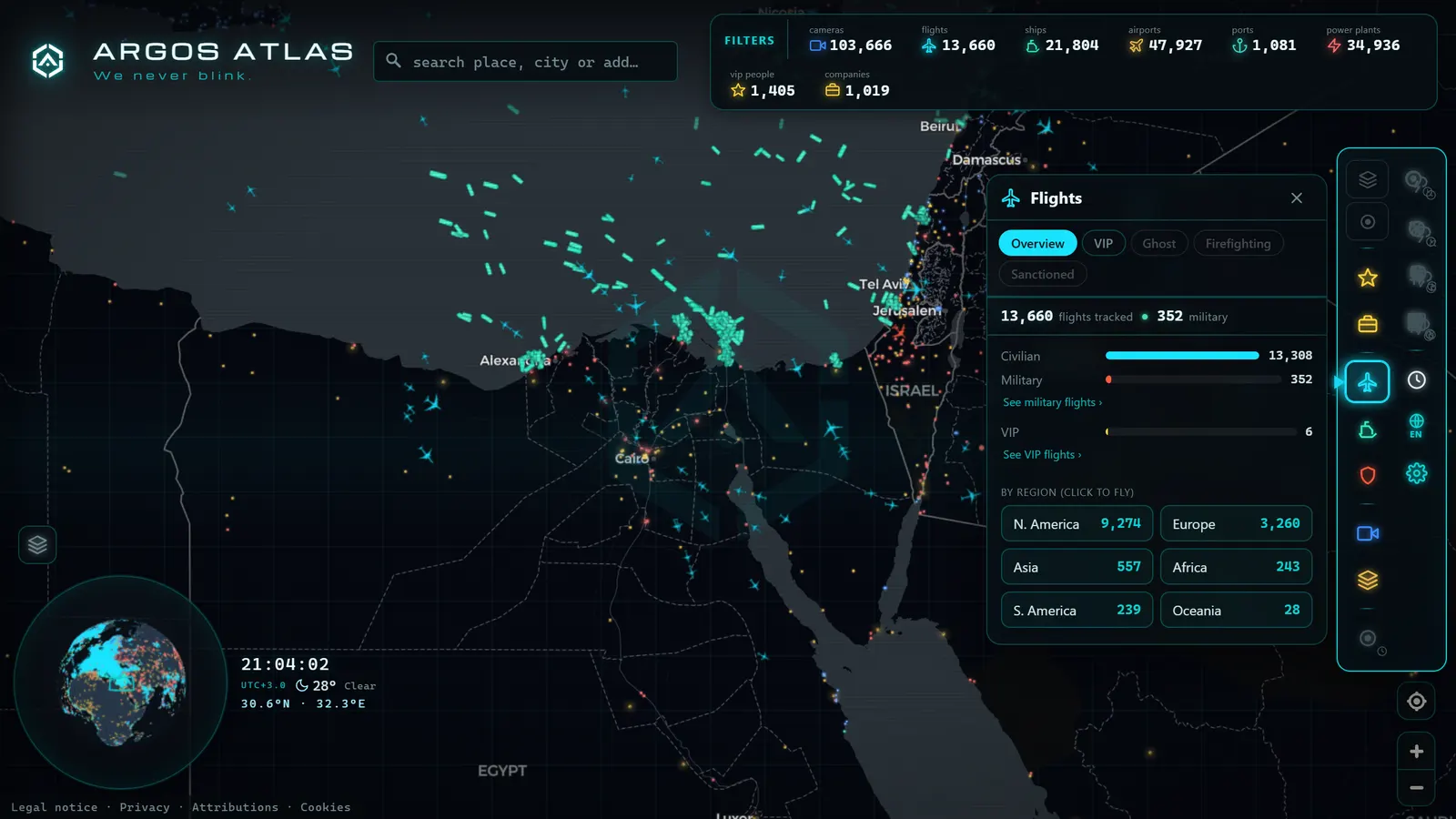Select the red shield icon in the toolbar
The width and height of the screenshot is (1456, 819).
tap(1367, 475)
